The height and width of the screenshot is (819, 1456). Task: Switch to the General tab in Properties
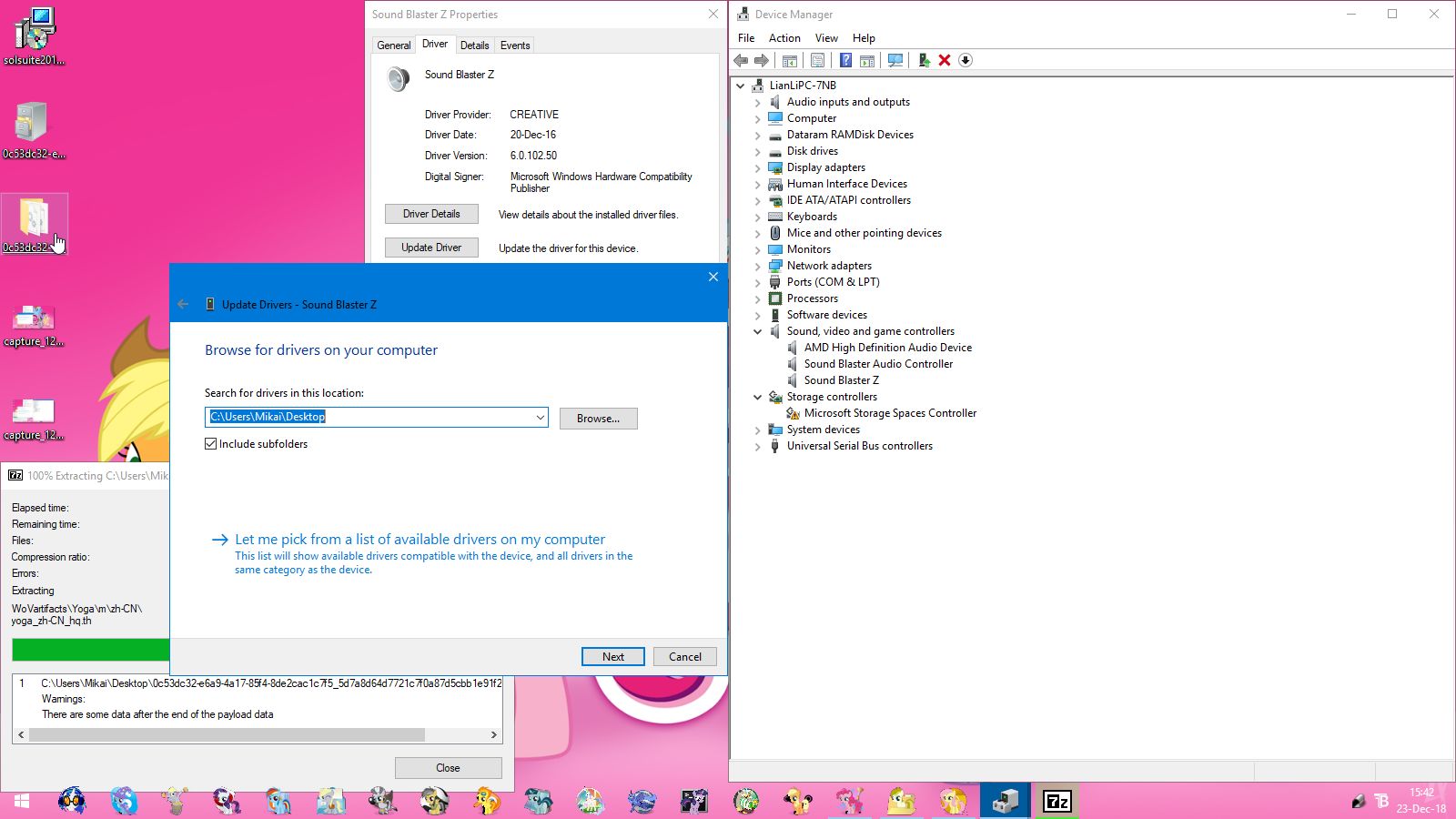tap(394, 45)
